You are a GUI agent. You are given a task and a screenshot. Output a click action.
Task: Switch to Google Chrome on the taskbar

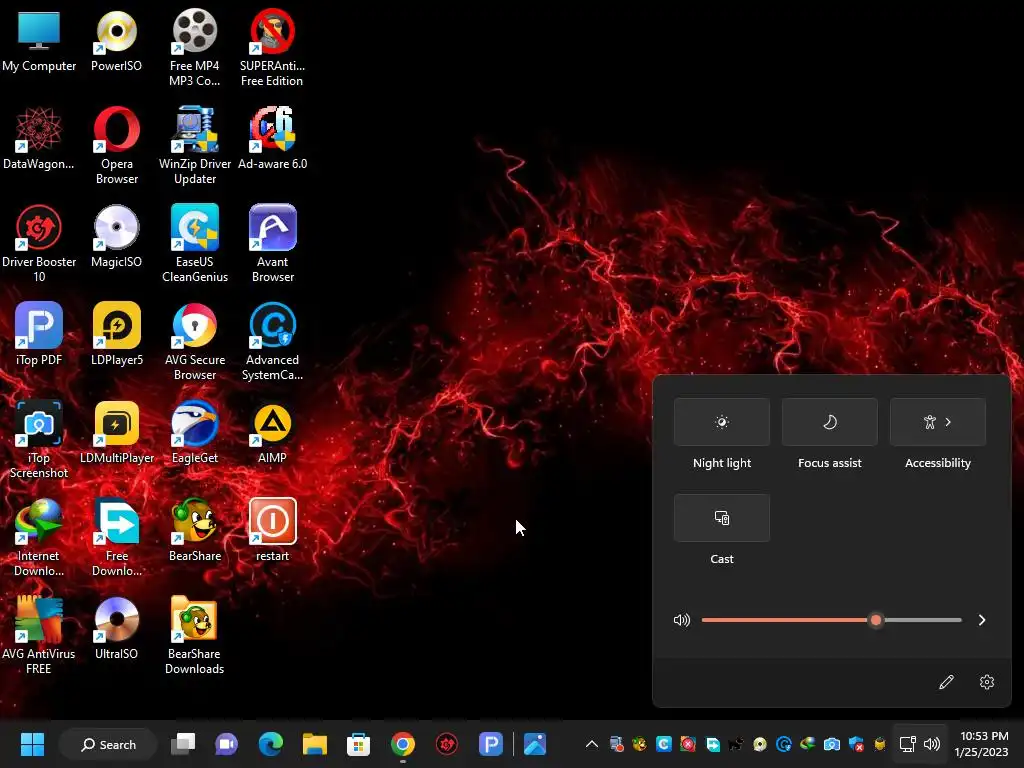pyautogui.click(x=403, y=744)
